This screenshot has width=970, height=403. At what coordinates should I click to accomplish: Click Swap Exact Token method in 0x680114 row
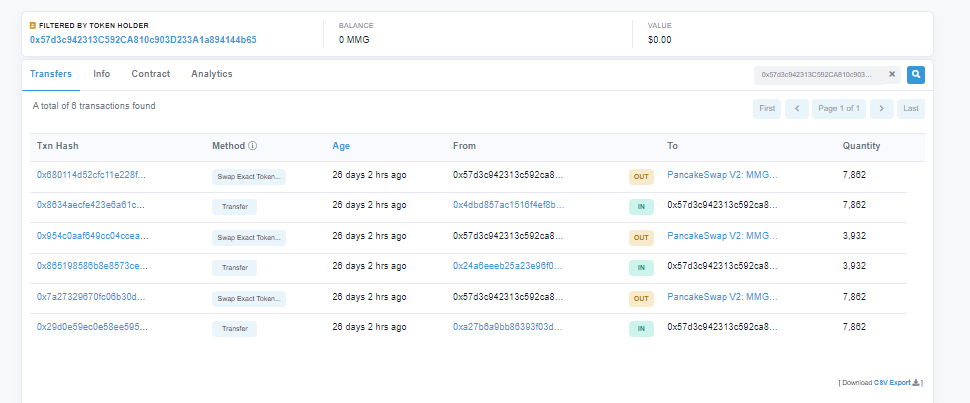click(249, 176)
